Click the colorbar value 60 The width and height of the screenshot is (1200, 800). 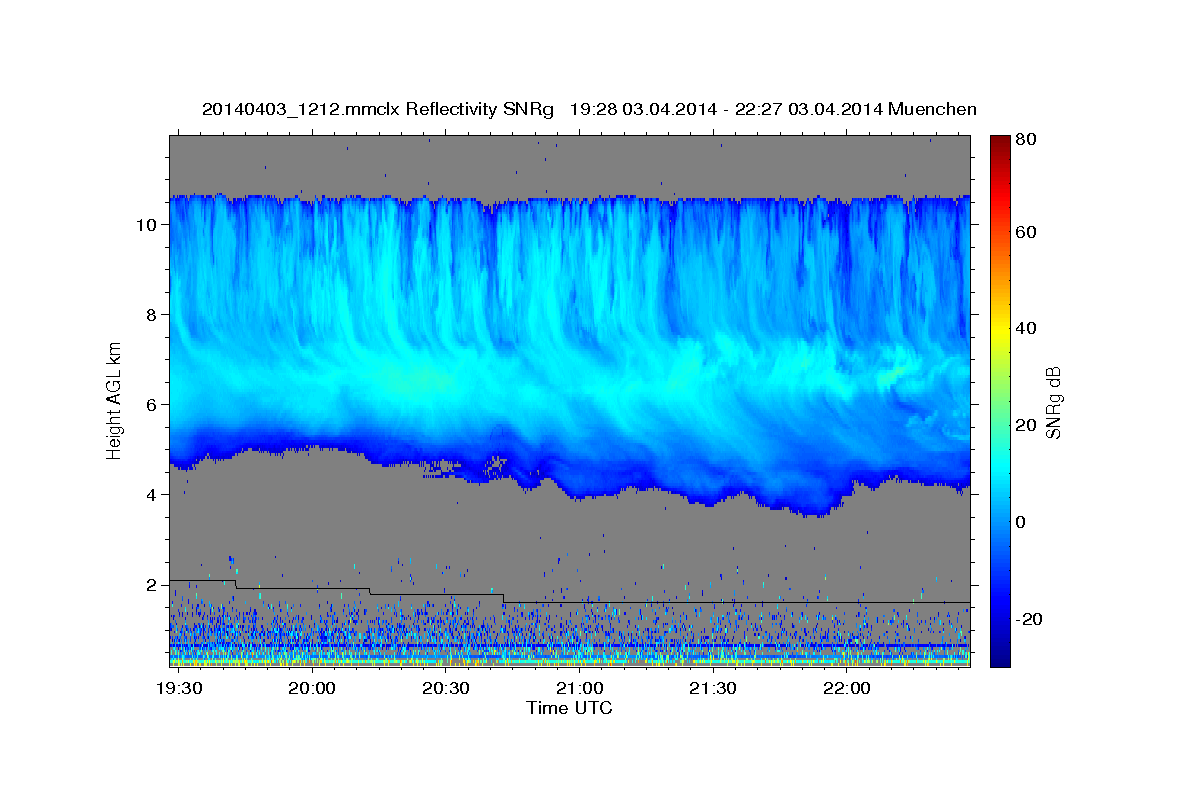[x=1024, y=232]
